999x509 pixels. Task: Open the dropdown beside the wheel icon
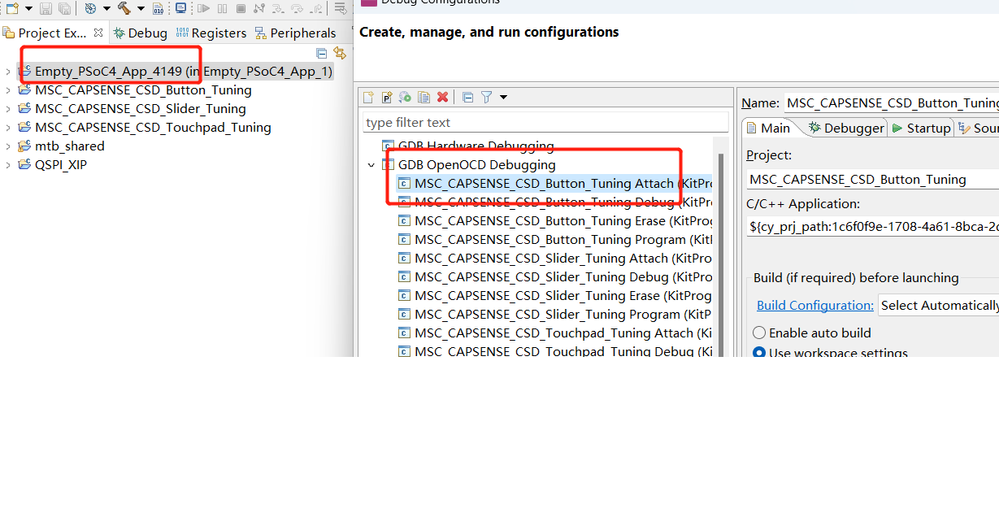[106, 8]
